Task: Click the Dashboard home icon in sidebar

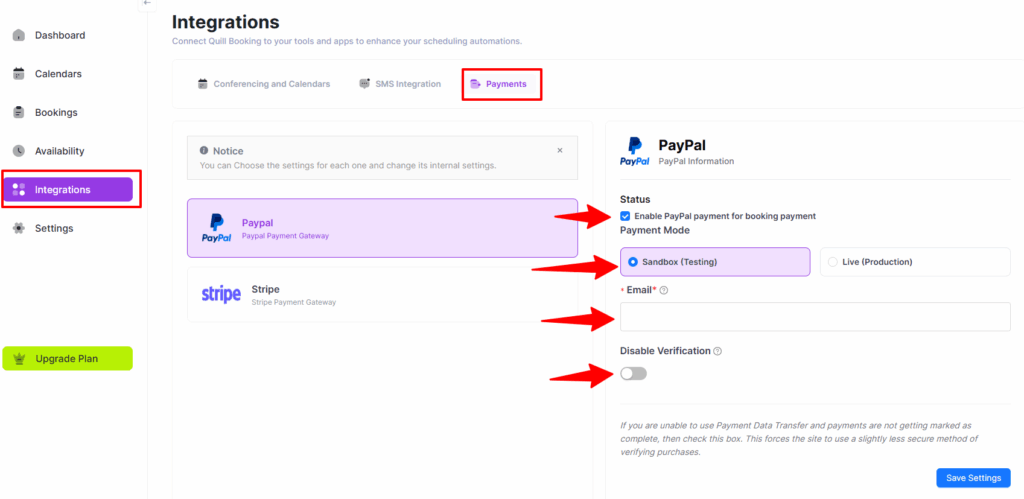Action: [18, 36]
